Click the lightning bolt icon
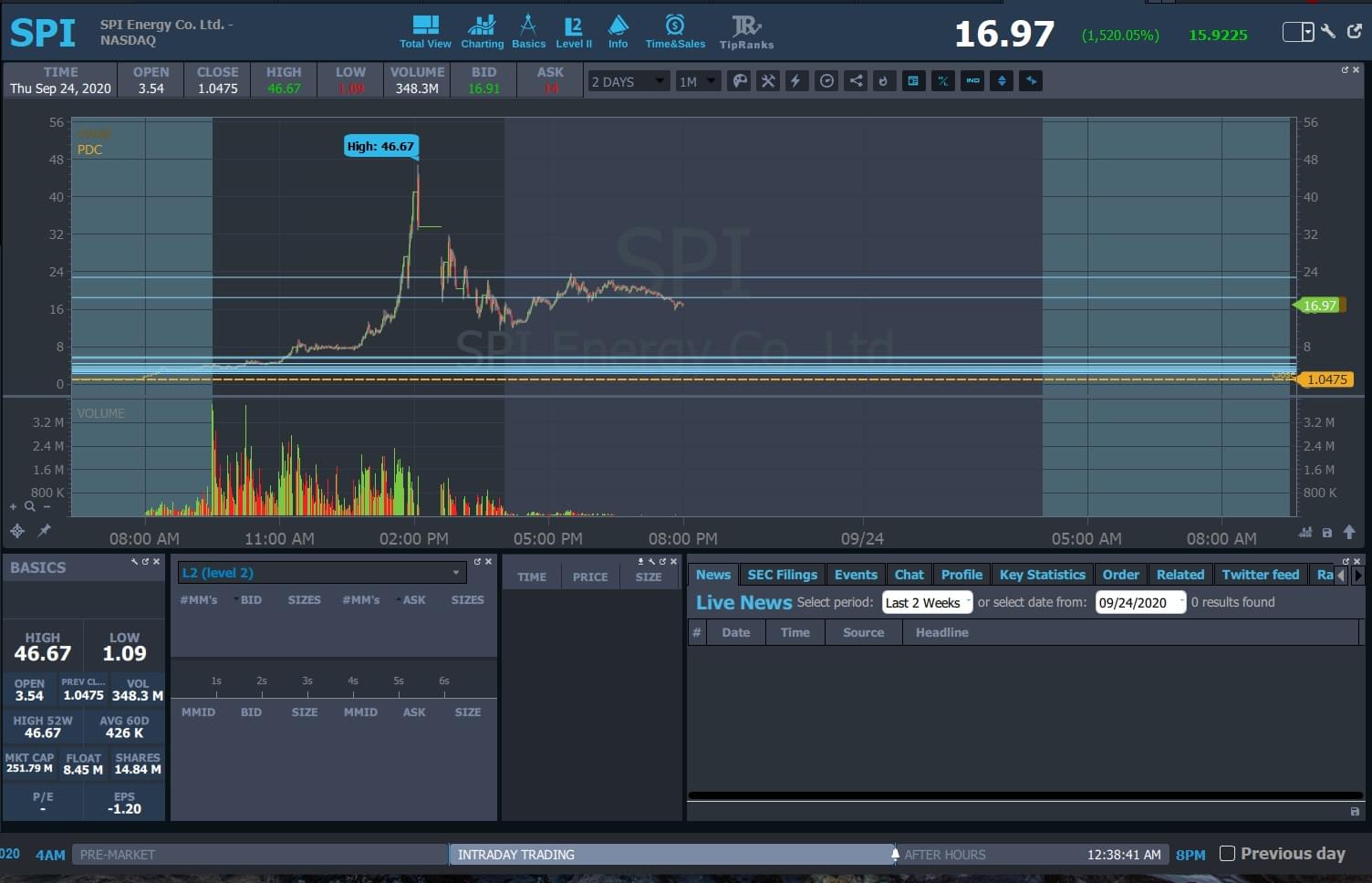1372x883 pixels. (x=795, y=81)
